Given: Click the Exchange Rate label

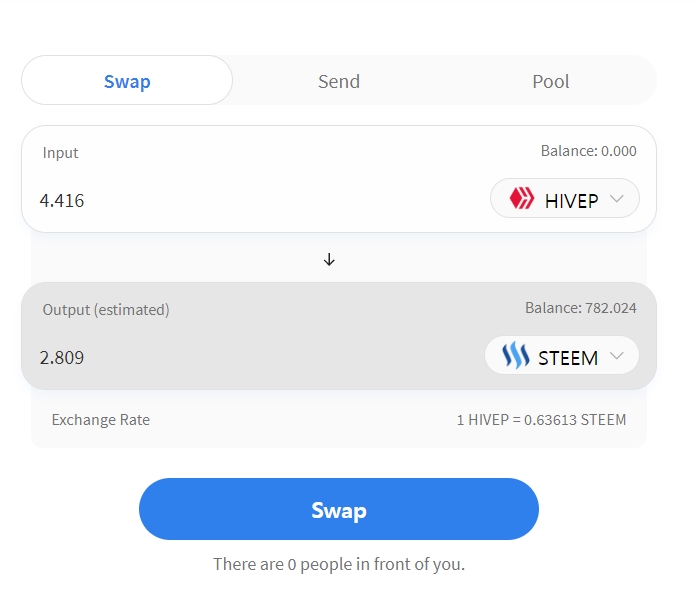Looking at the screenshot, I should pos(101,420).
